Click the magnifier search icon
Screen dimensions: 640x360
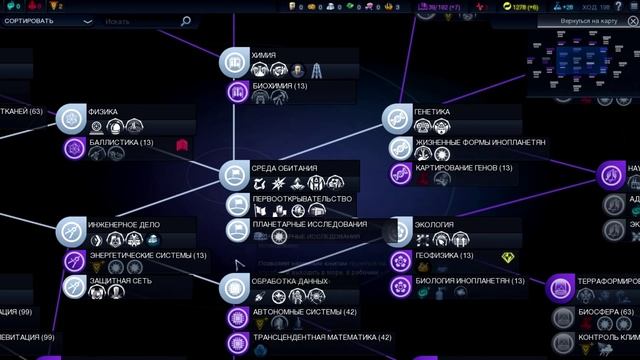[x=186, y=21]
